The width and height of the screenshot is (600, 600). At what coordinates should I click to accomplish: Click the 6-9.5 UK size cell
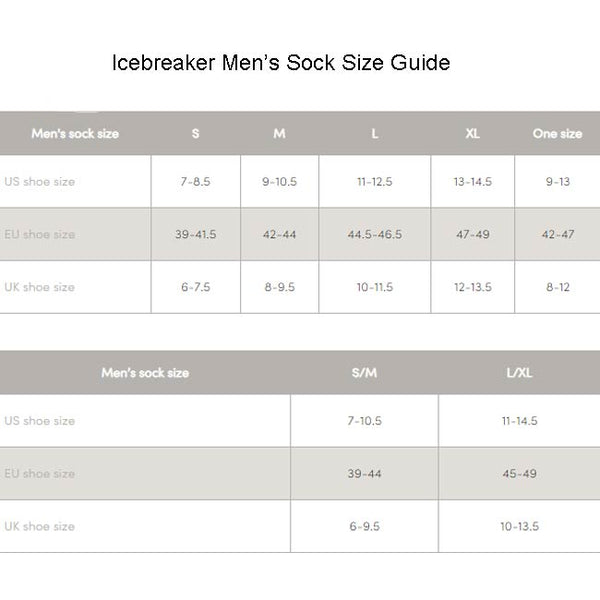tap(364, 527)
